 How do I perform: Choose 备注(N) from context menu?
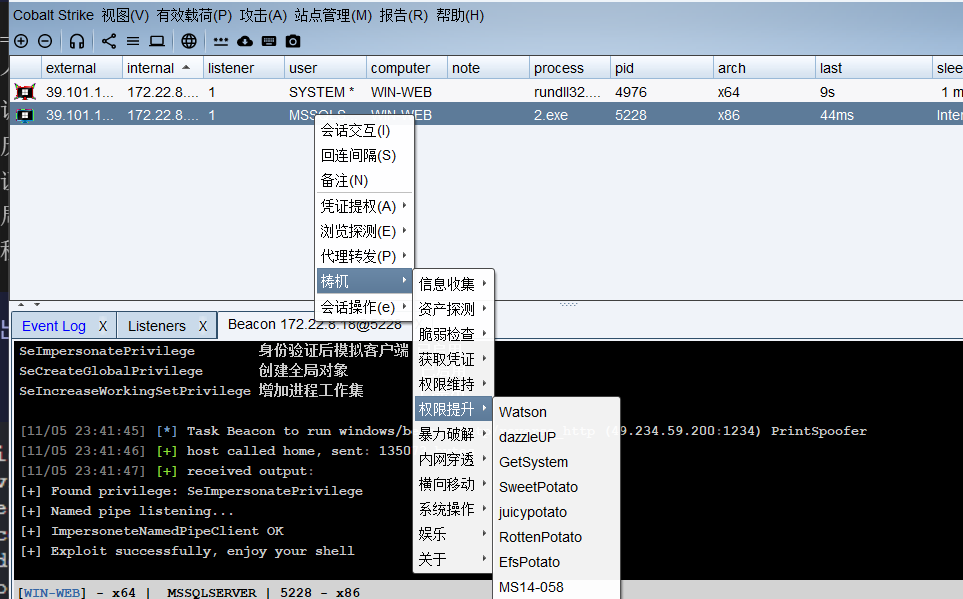[364, 181]
